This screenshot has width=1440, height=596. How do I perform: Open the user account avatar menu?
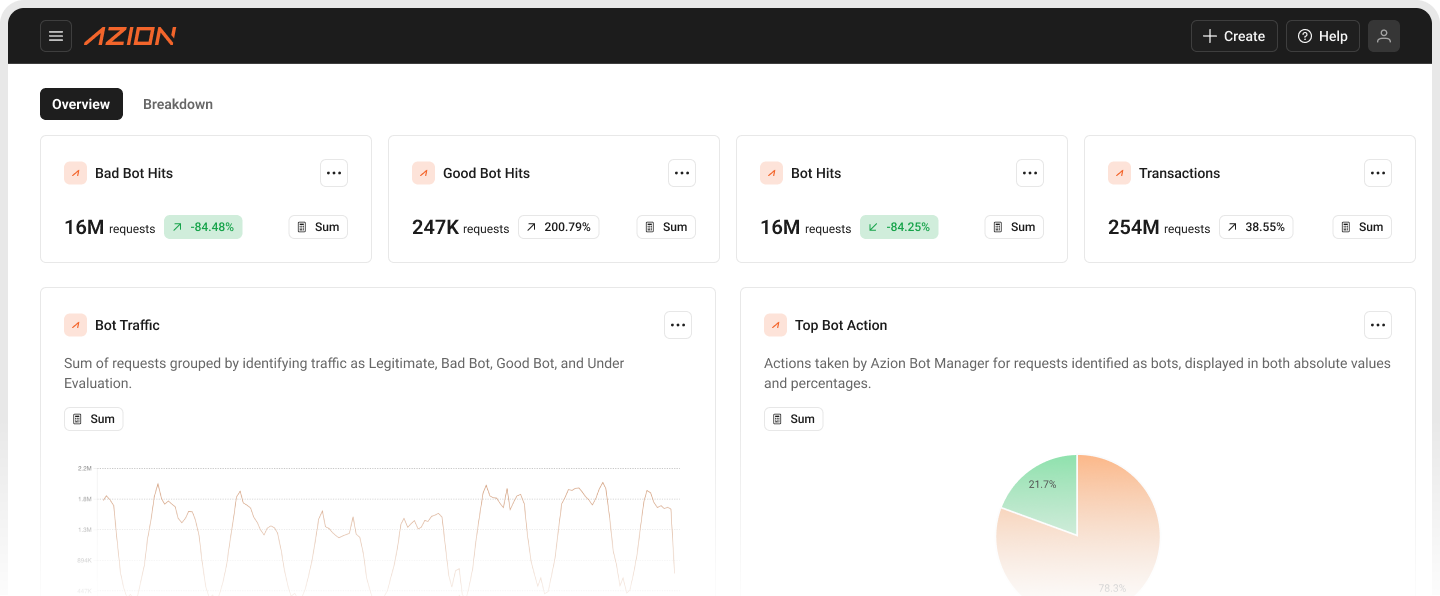coord(1384,36)
